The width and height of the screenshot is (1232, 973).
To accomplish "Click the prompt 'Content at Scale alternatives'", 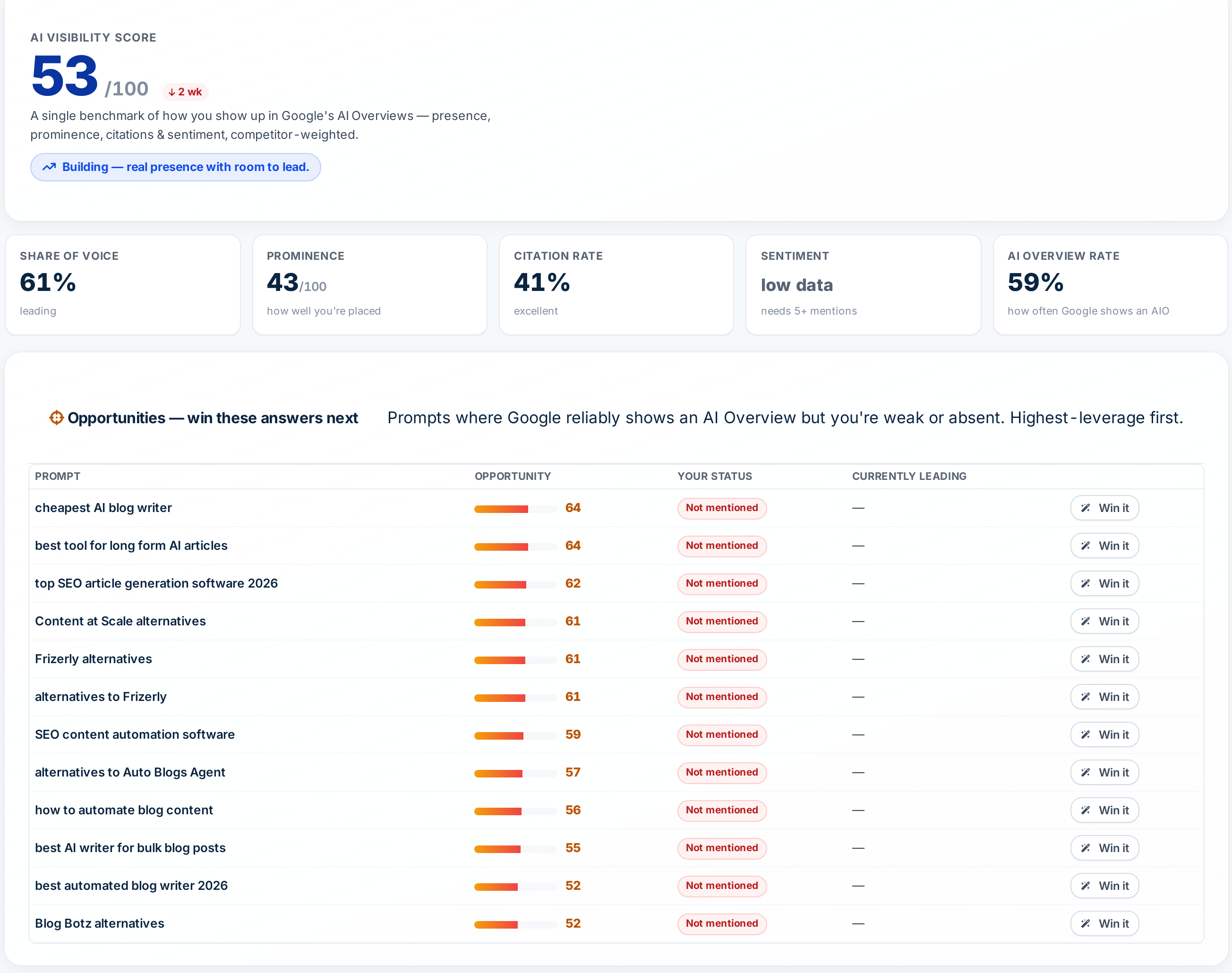I will pos(120,621).
